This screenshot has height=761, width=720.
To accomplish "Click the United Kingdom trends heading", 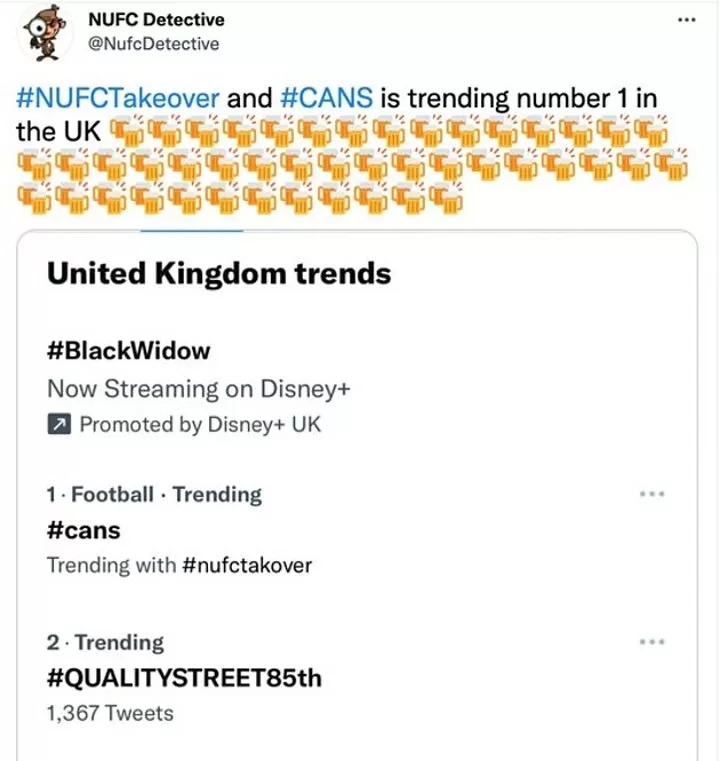I will (219, 273).
